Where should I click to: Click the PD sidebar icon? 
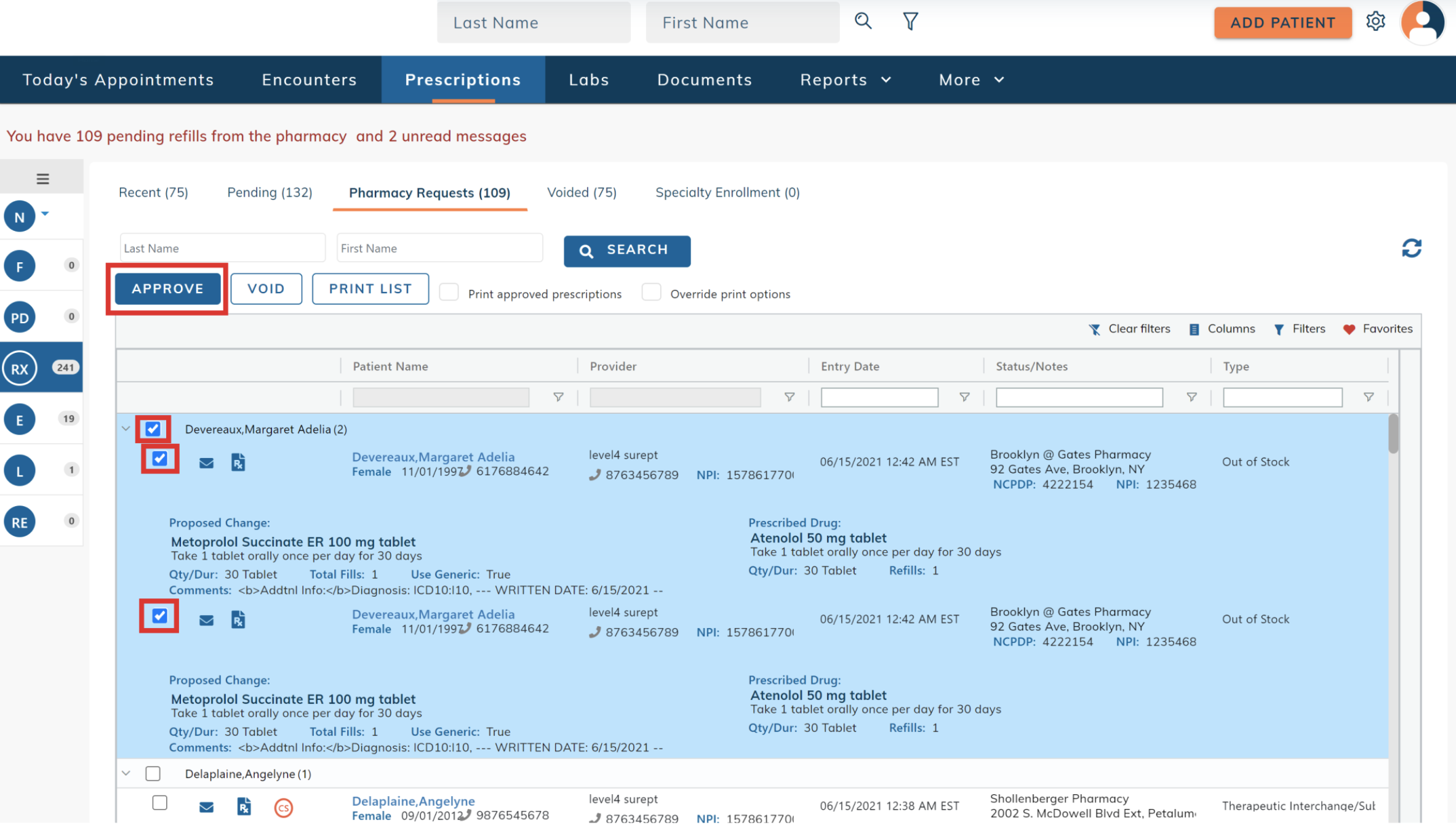click(x=20, y=318)
